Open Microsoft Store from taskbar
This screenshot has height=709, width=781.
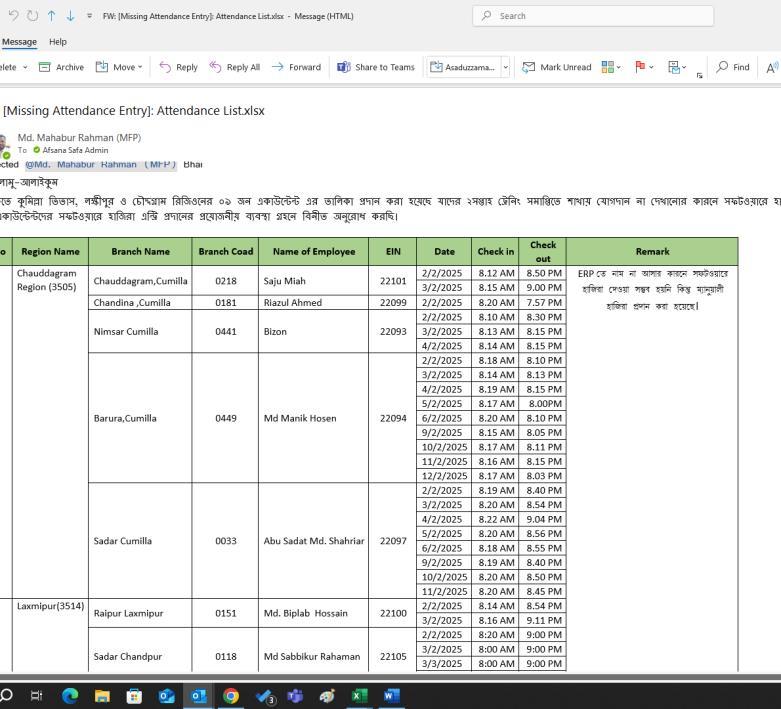[134, 695]
